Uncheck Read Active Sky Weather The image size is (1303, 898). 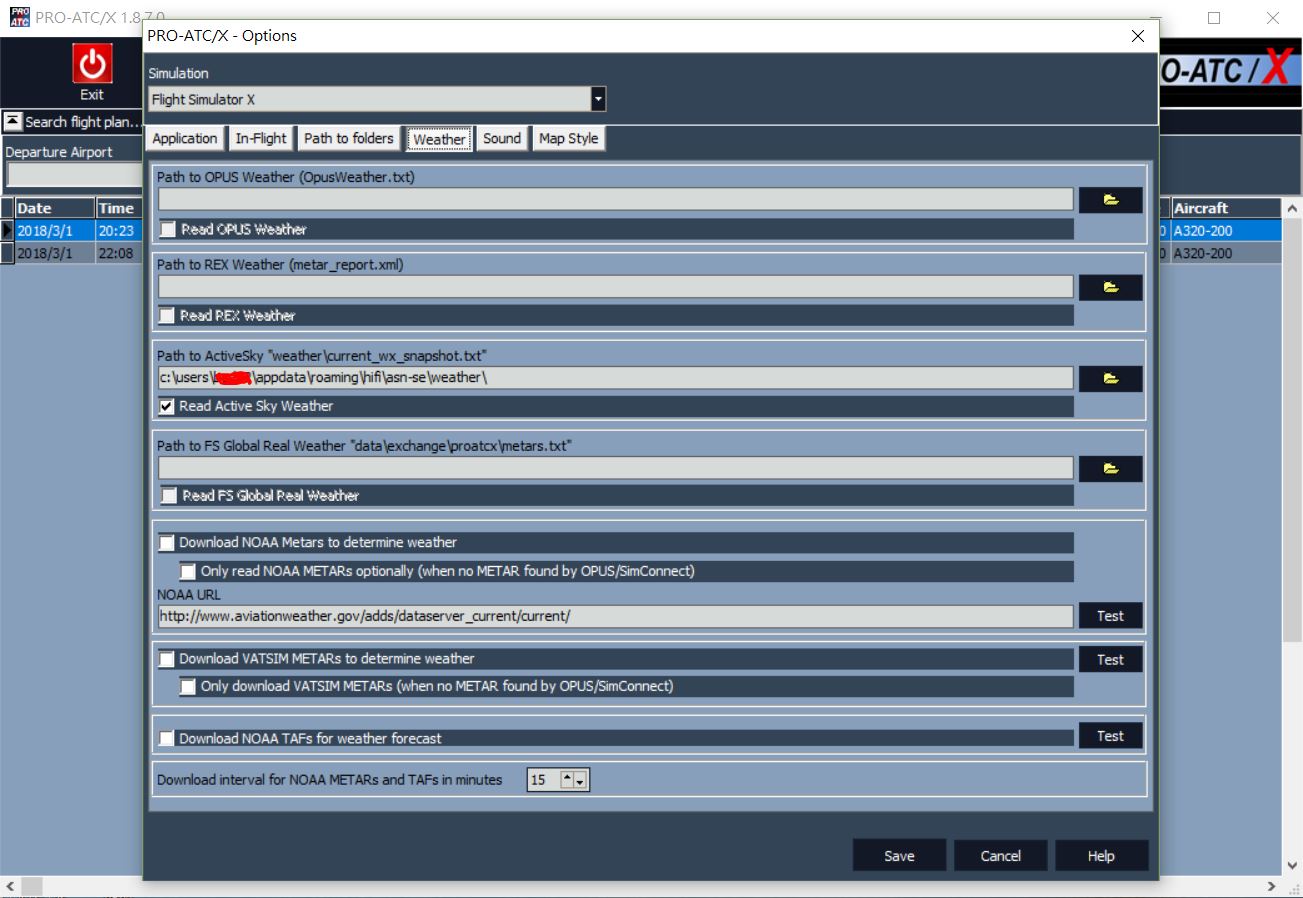pyautogui.click(x=168, y=407)
